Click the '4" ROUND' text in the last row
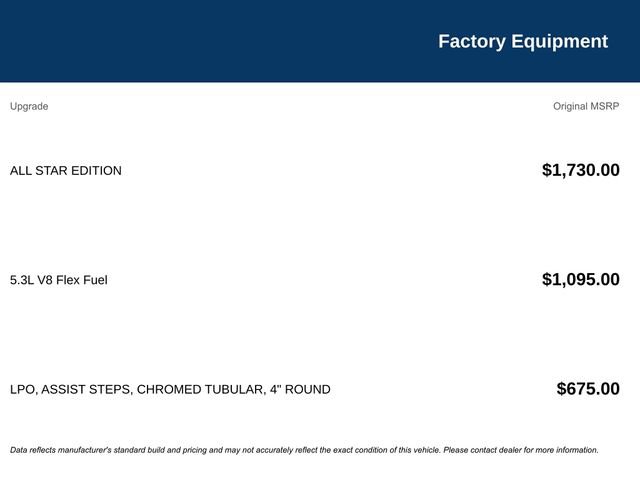 point(300,389)
